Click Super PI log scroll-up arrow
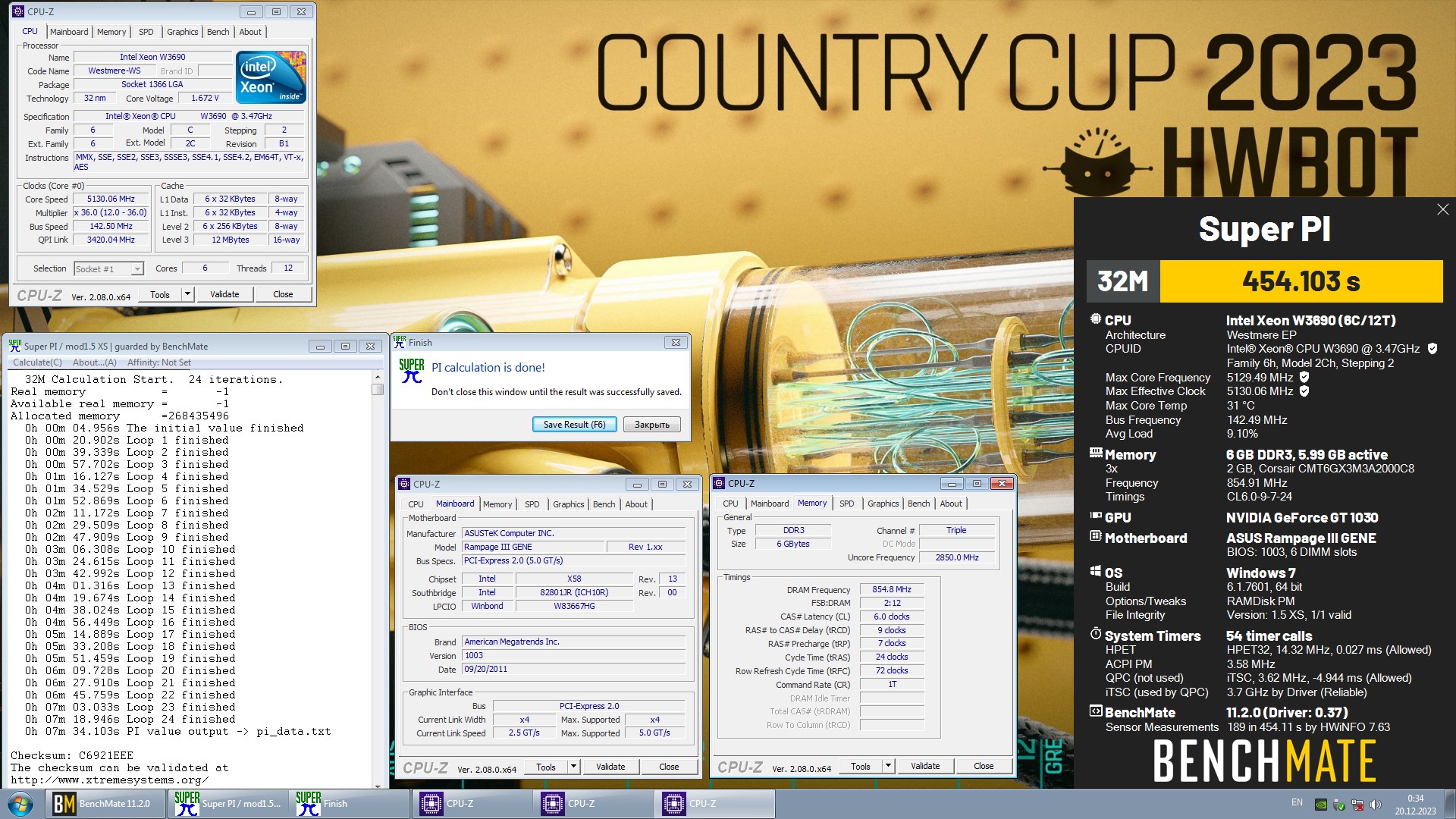 pos(378,376)
